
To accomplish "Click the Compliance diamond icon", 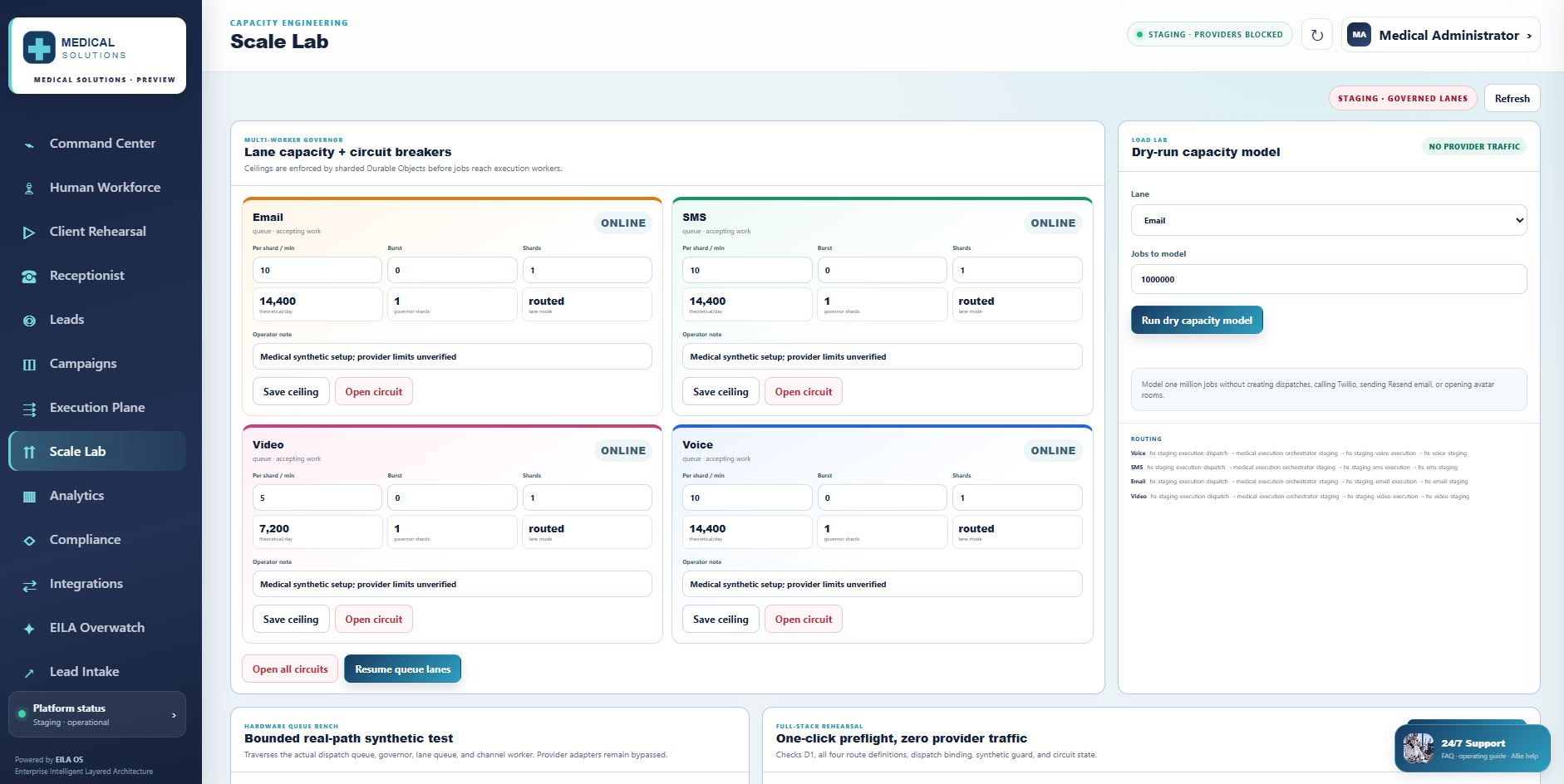I will coord(29,541).
